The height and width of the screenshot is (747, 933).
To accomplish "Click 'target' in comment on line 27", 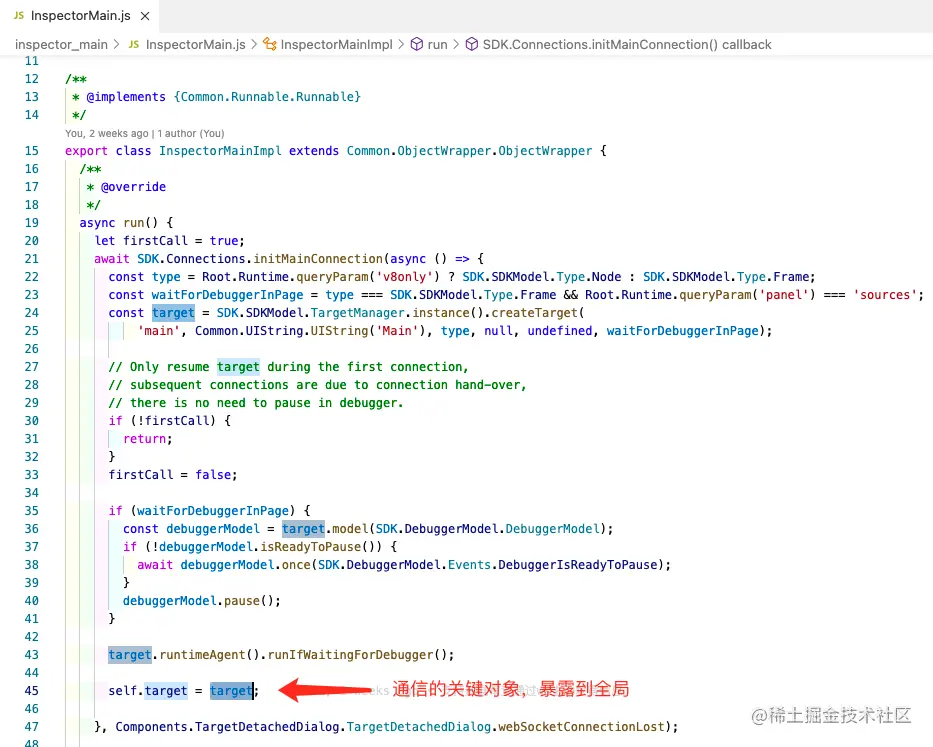I will [238, 367].
